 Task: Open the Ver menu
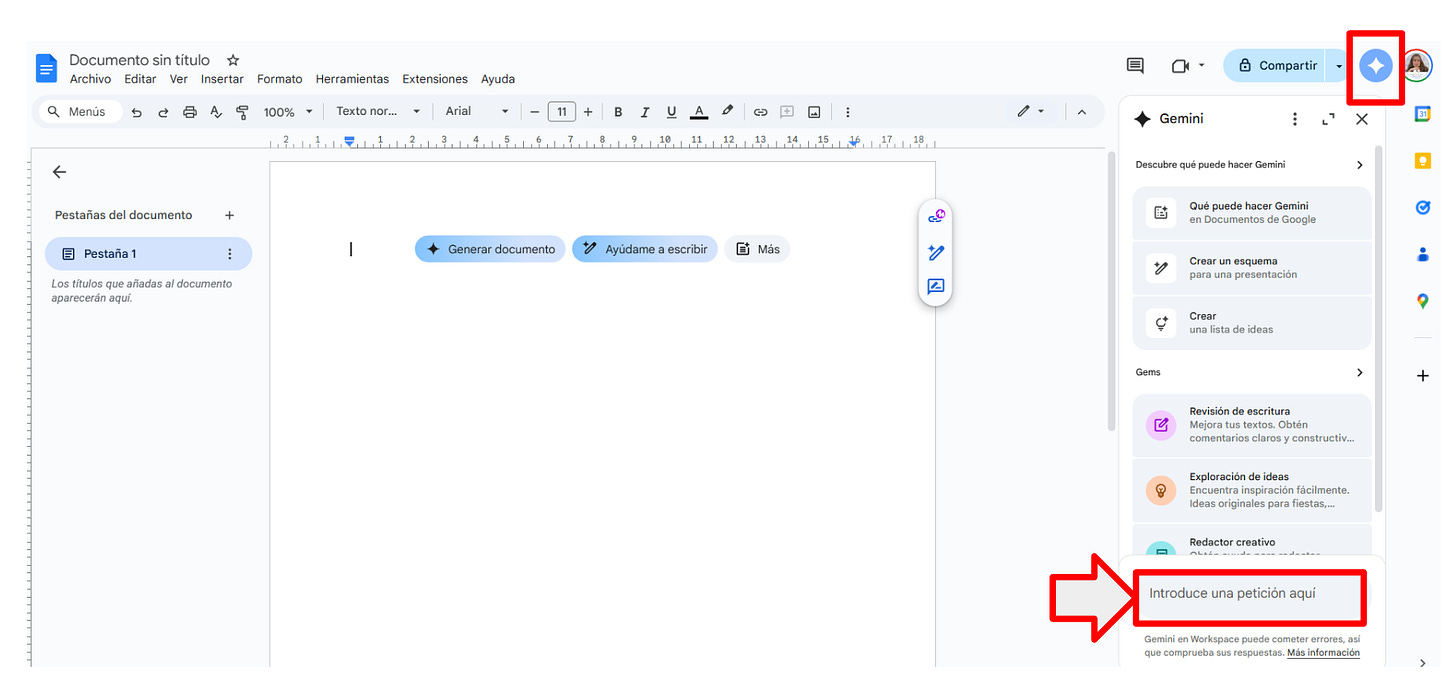[x=178, y=79]
